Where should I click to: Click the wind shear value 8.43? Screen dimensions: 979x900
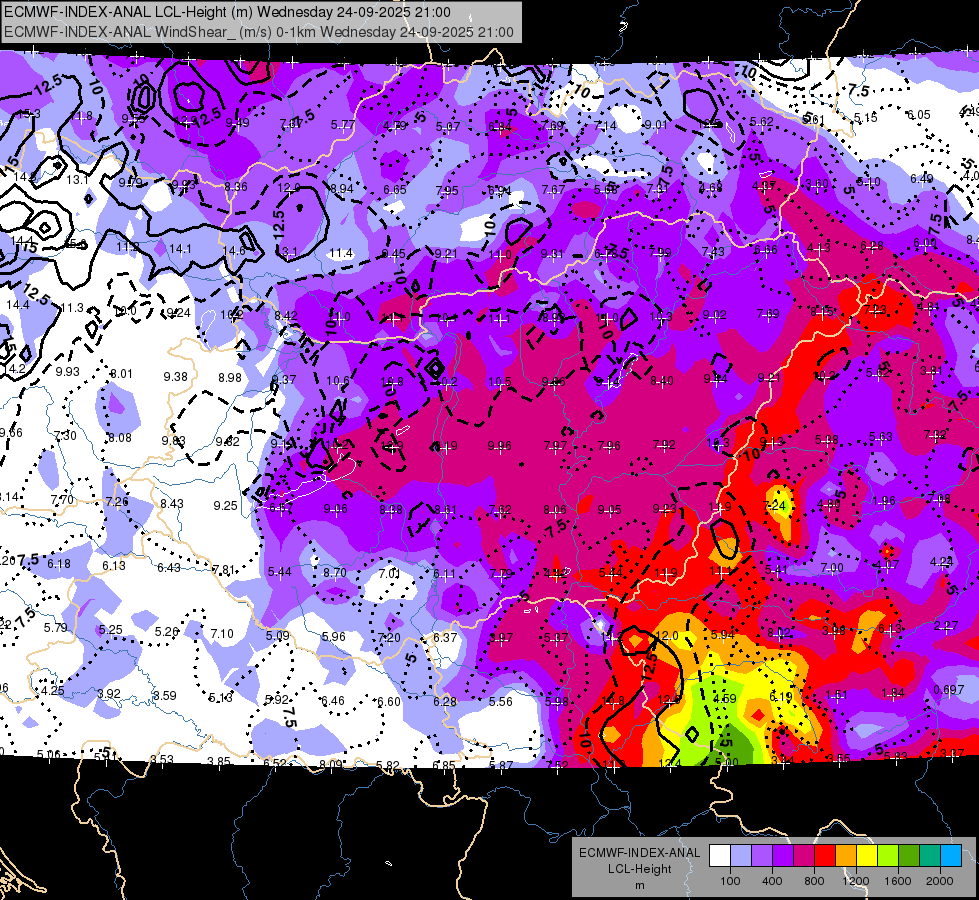click(172, 503)
